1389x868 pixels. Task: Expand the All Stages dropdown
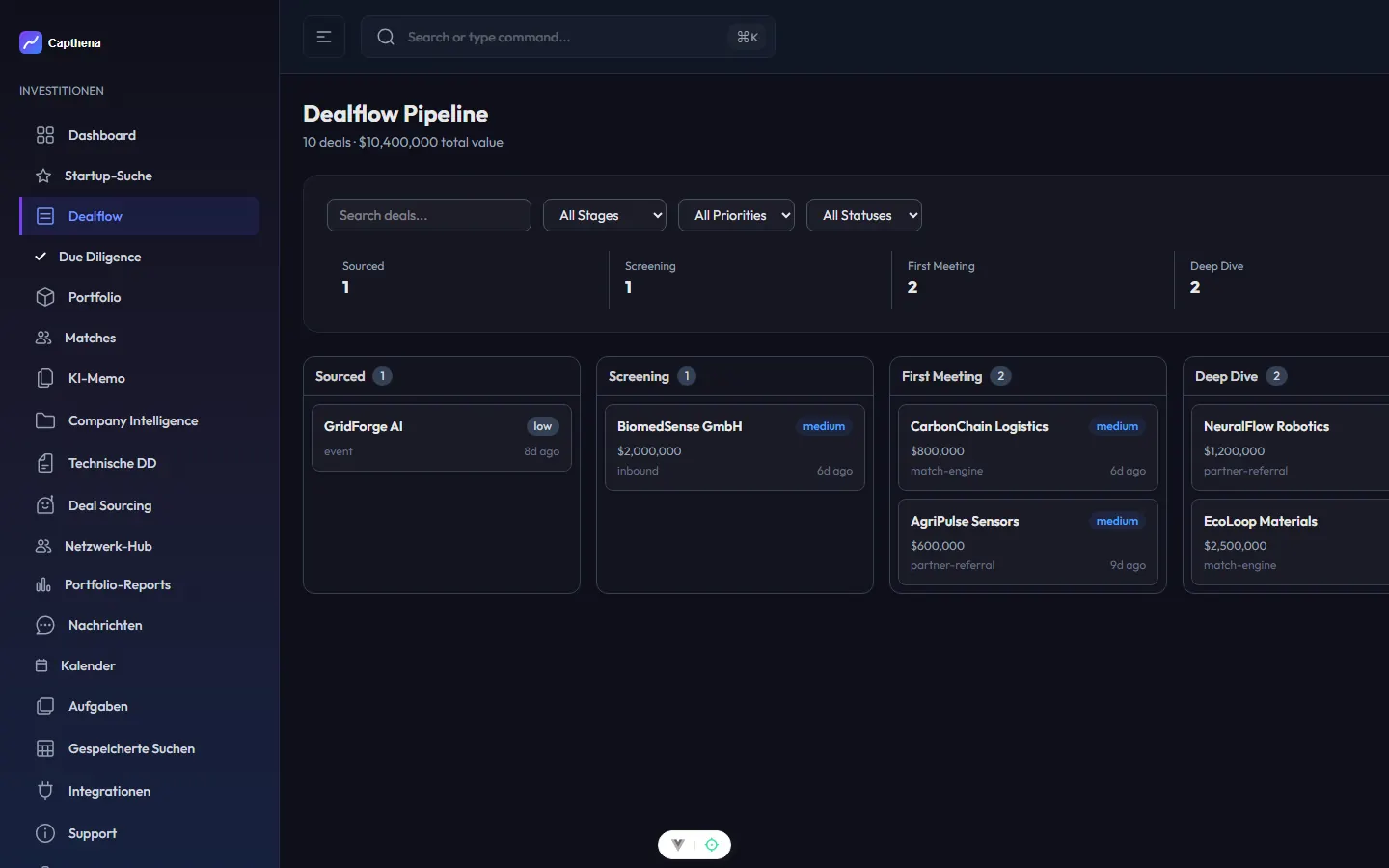point(605,215)
